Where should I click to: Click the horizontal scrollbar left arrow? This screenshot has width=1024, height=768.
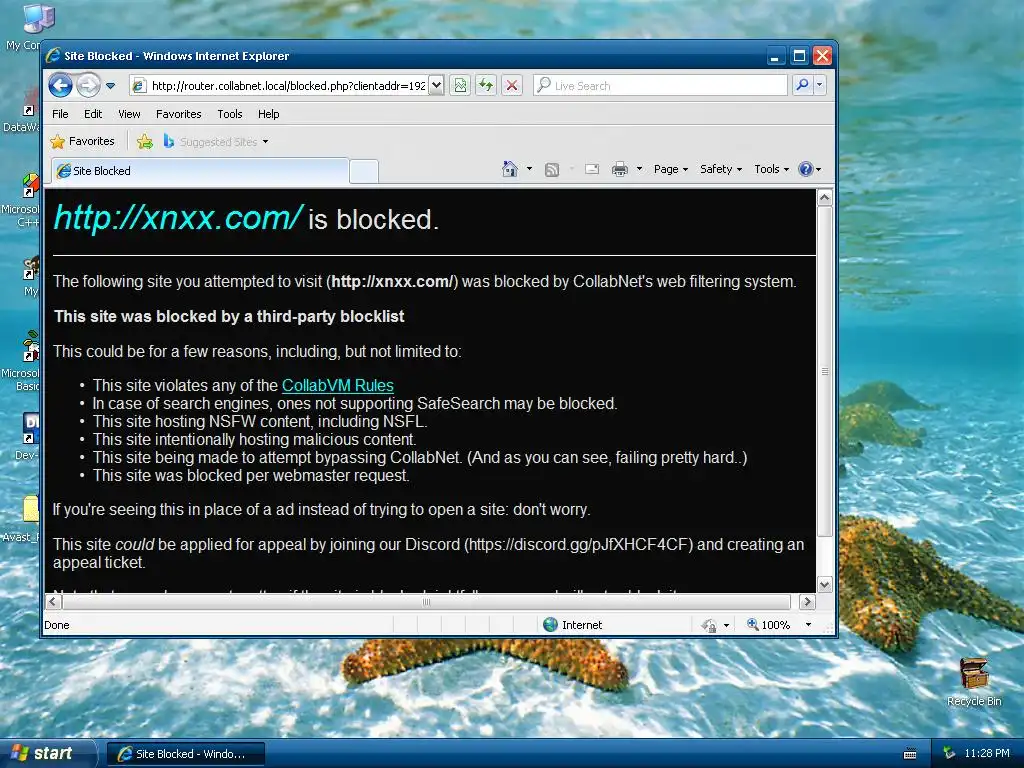click(54, 601)
